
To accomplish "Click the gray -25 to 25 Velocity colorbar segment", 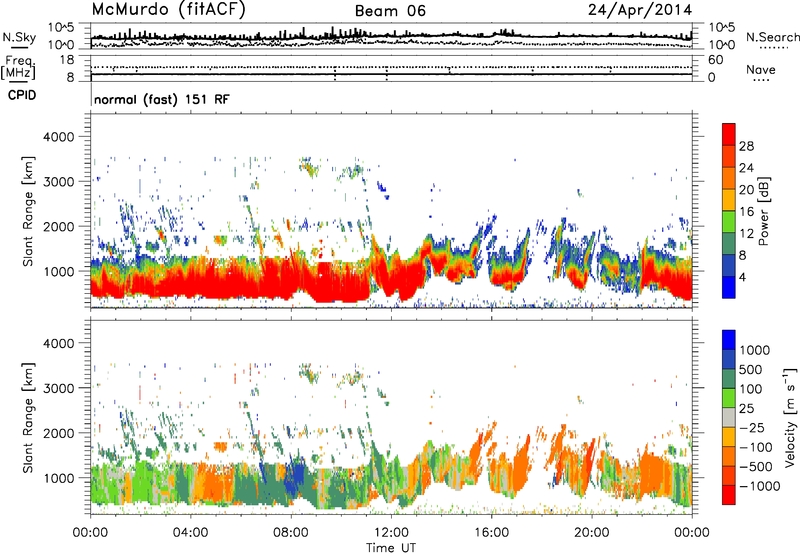I will coord(729,417).
